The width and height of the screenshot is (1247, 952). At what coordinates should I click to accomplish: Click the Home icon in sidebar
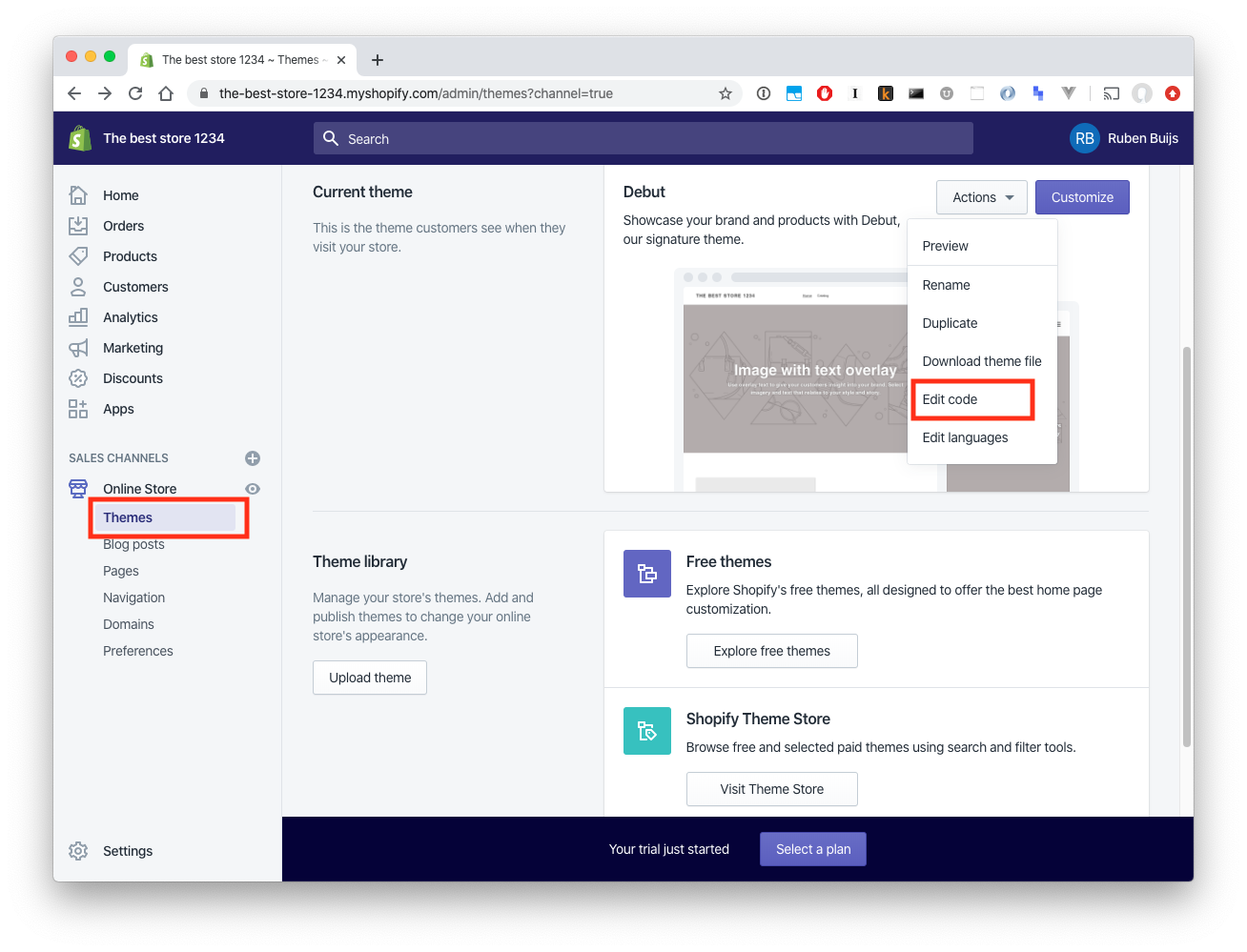pos(78,195)
